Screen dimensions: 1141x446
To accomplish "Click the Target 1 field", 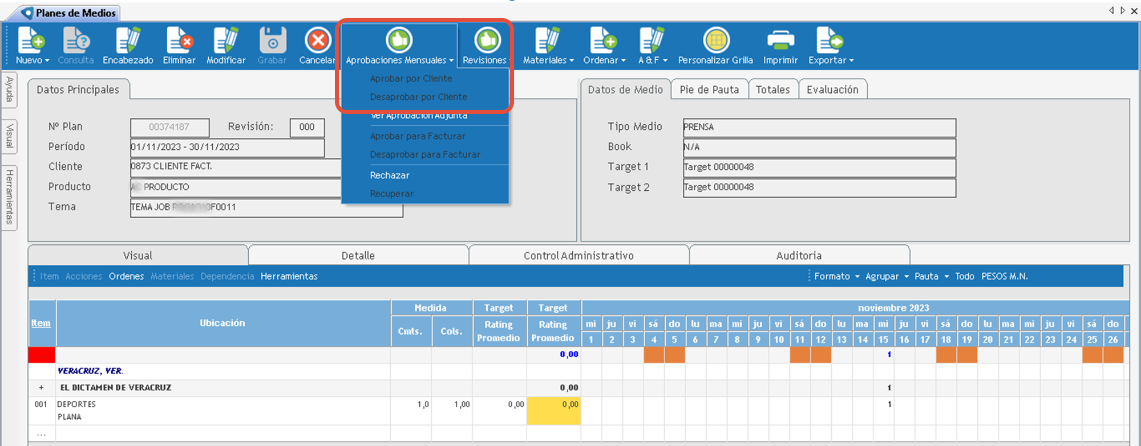I will 819,167.
